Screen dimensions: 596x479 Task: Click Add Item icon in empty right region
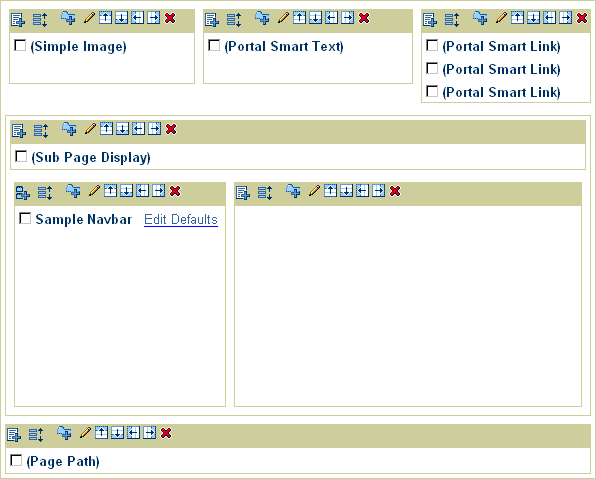[243, 192]
